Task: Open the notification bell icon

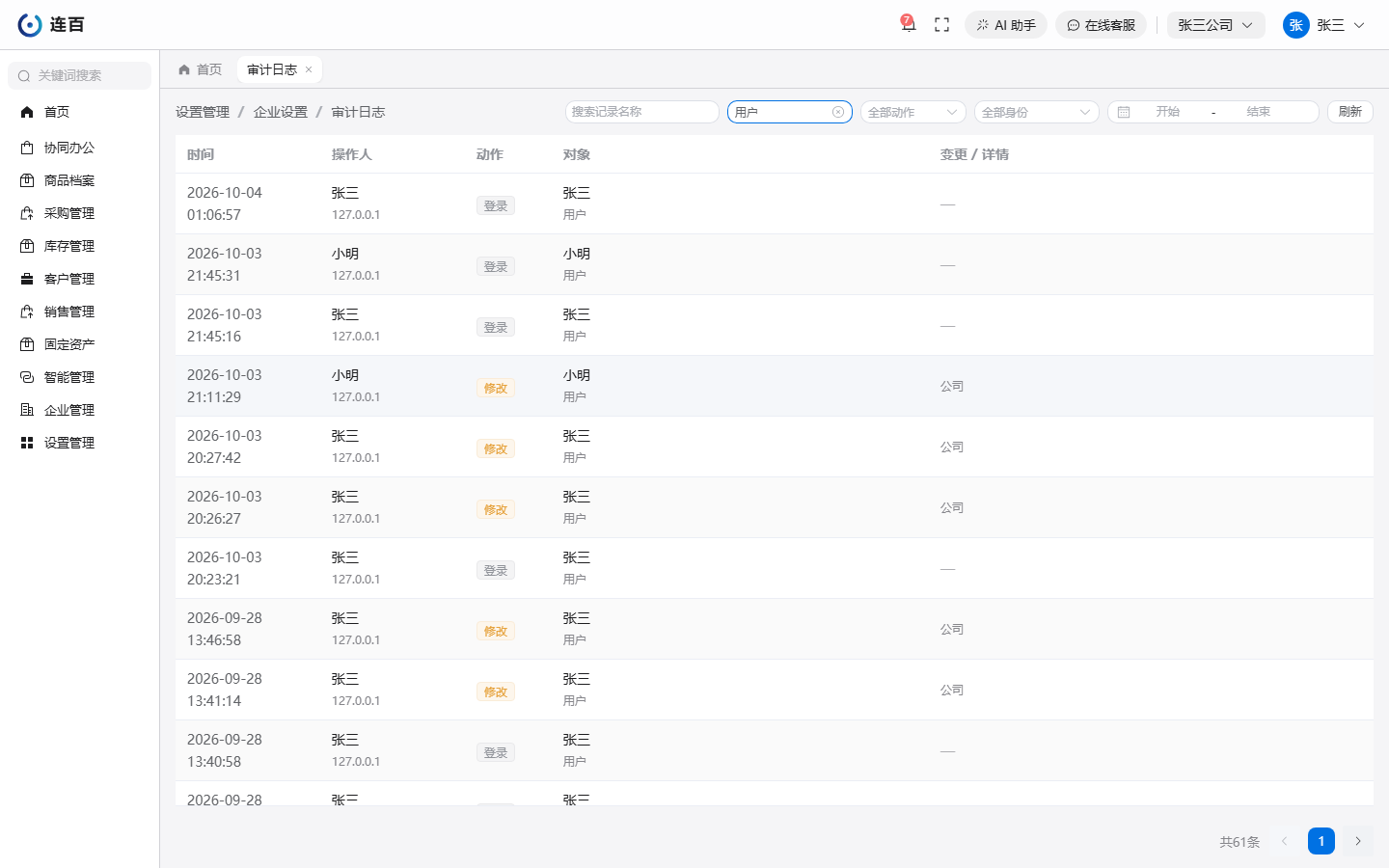Action: click(908, 25)
